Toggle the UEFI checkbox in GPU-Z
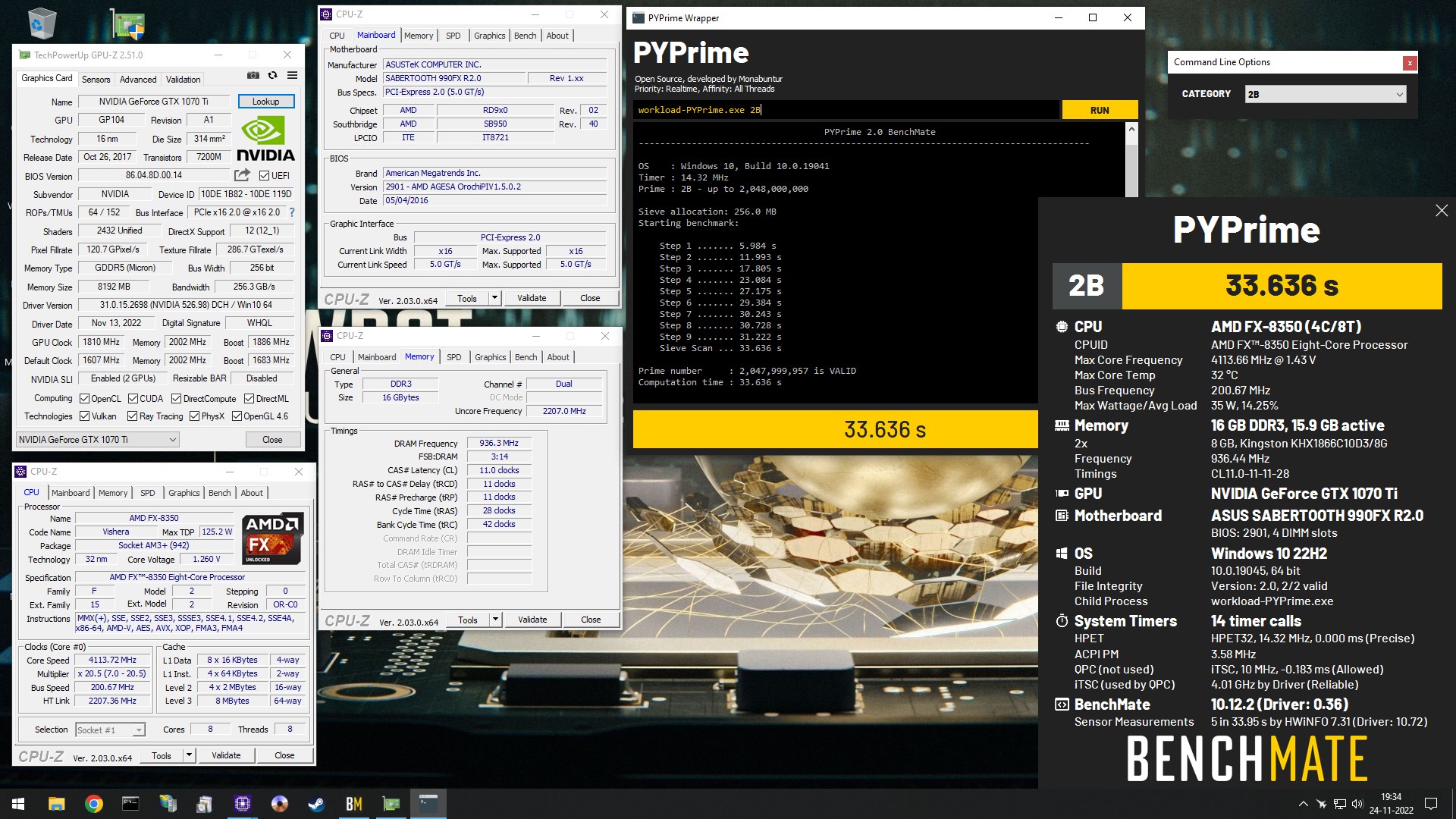Image resolution: width=1456 pixels, height=819 pixels. 265,175
